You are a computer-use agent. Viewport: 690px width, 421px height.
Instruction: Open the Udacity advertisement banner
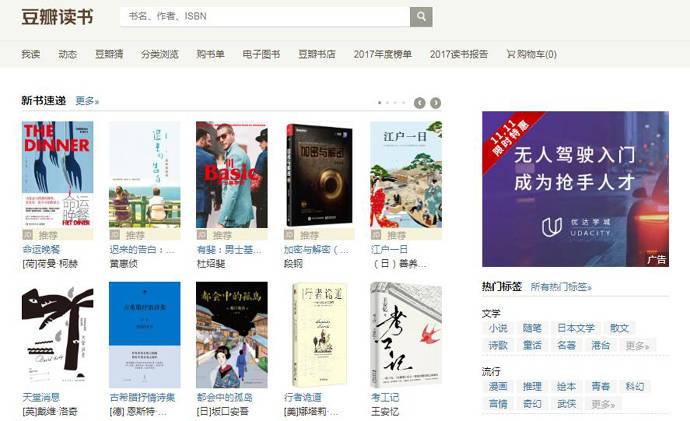click(560, 189)
